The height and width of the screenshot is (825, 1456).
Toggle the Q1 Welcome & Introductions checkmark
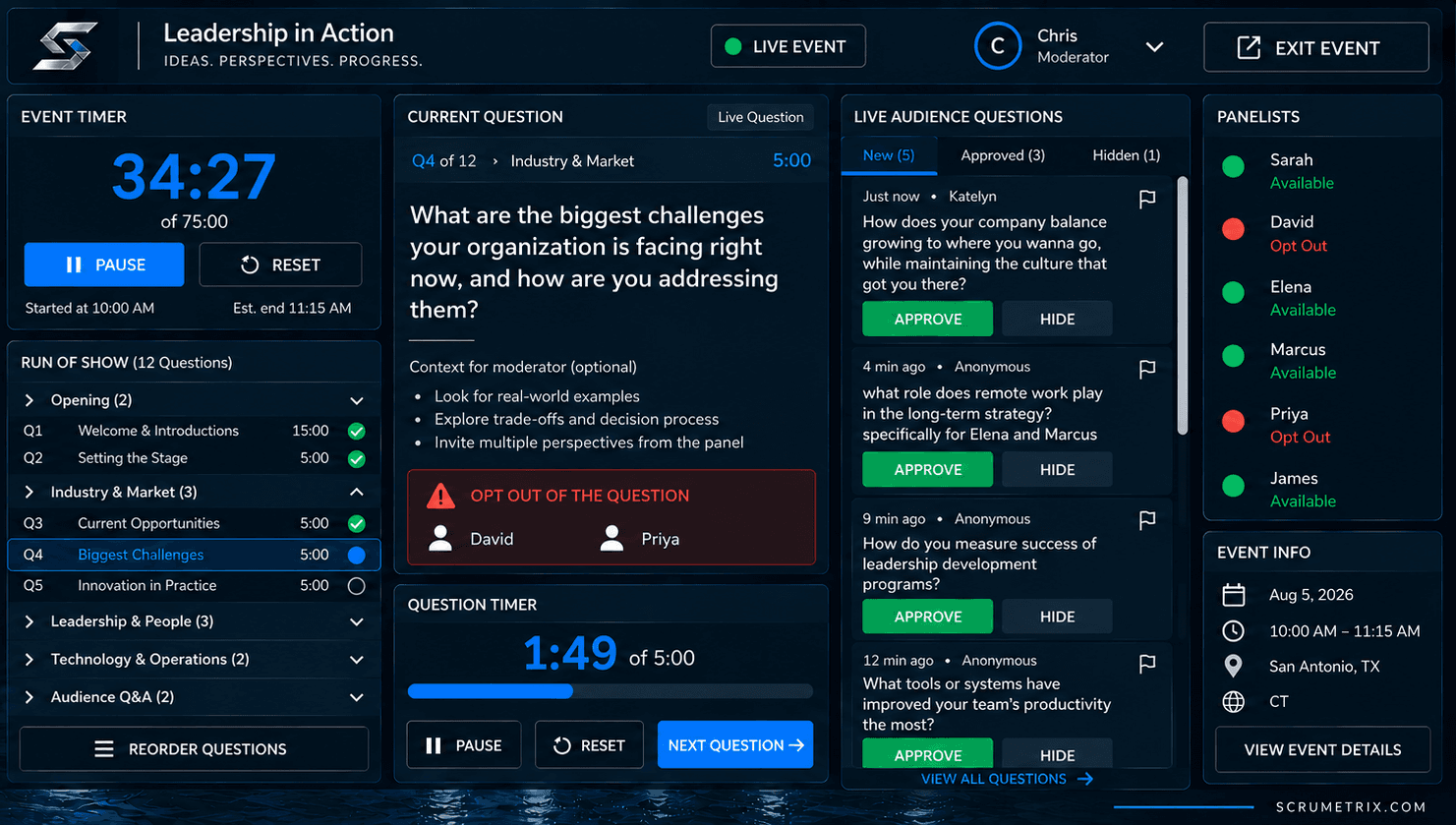[357, 431]
